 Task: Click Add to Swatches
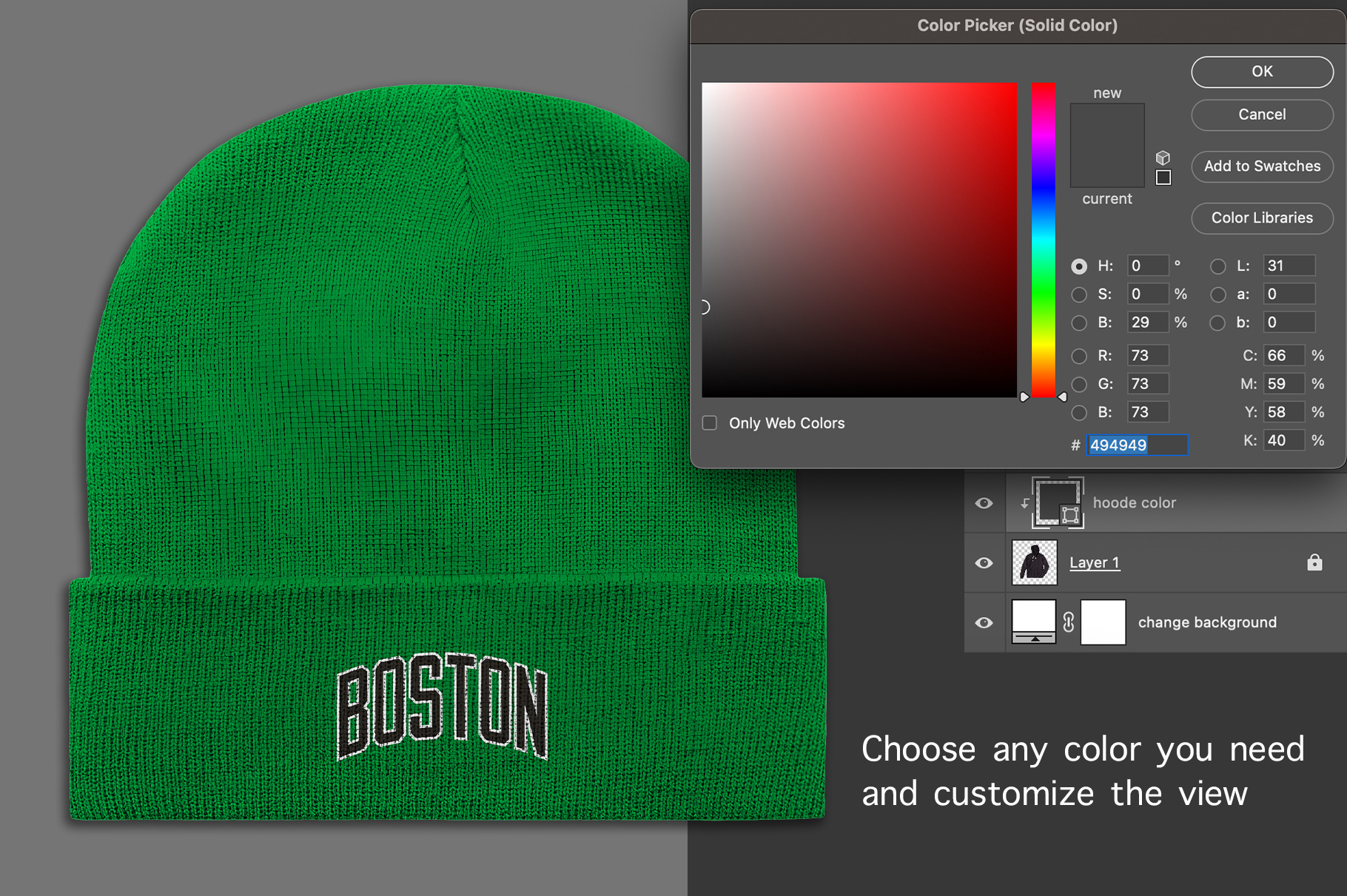1262,166
